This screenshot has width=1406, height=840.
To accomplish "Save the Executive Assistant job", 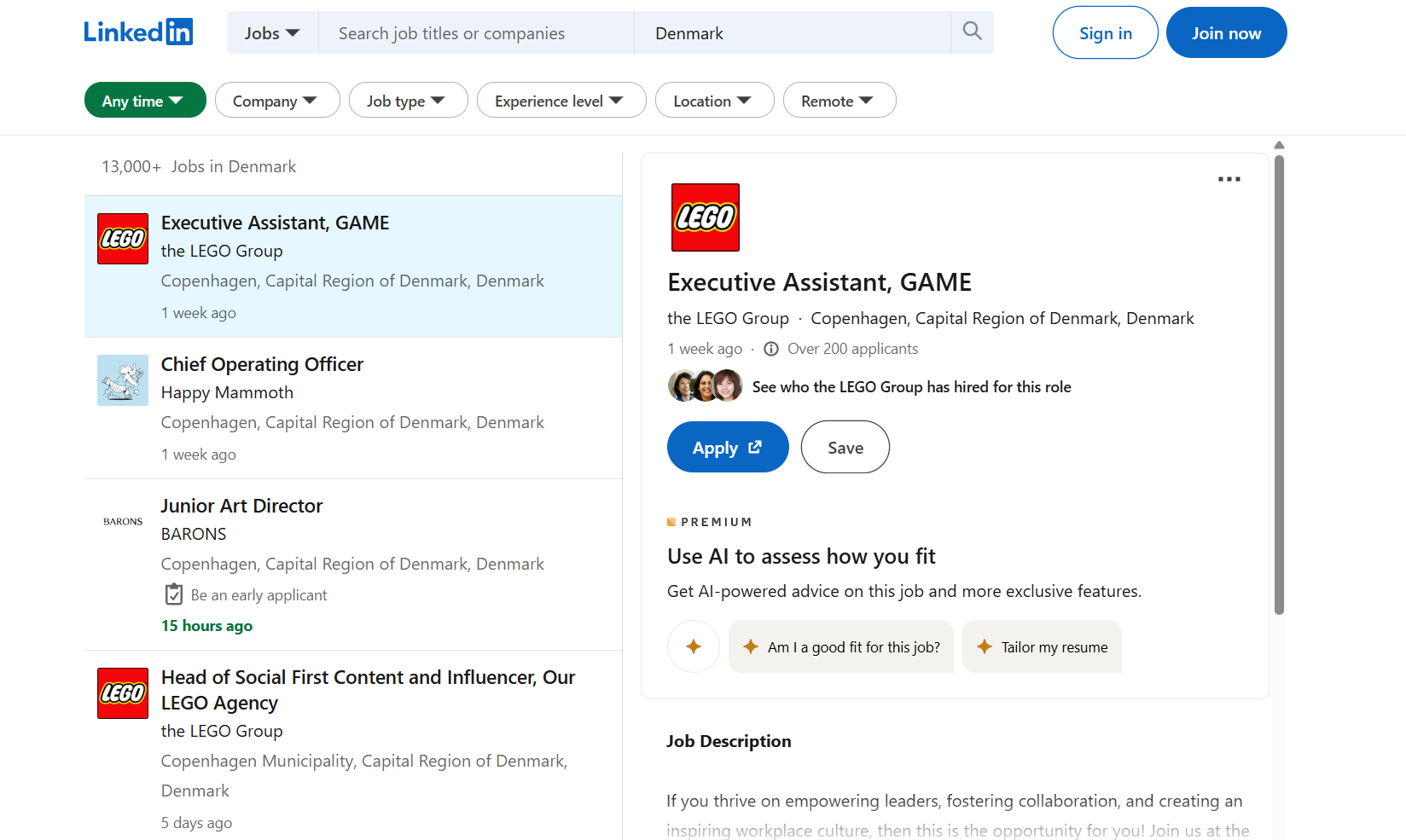I will click(845, 447).
